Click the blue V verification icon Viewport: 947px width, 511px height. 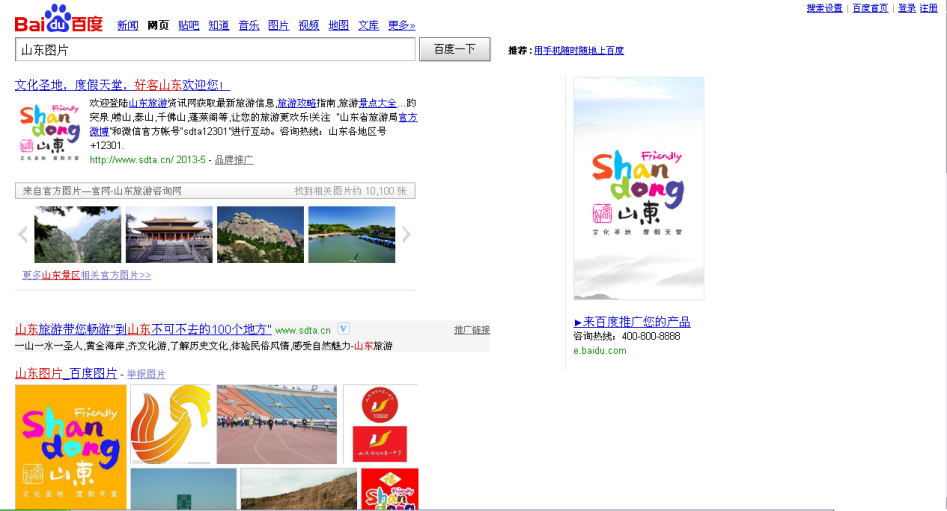343,329
